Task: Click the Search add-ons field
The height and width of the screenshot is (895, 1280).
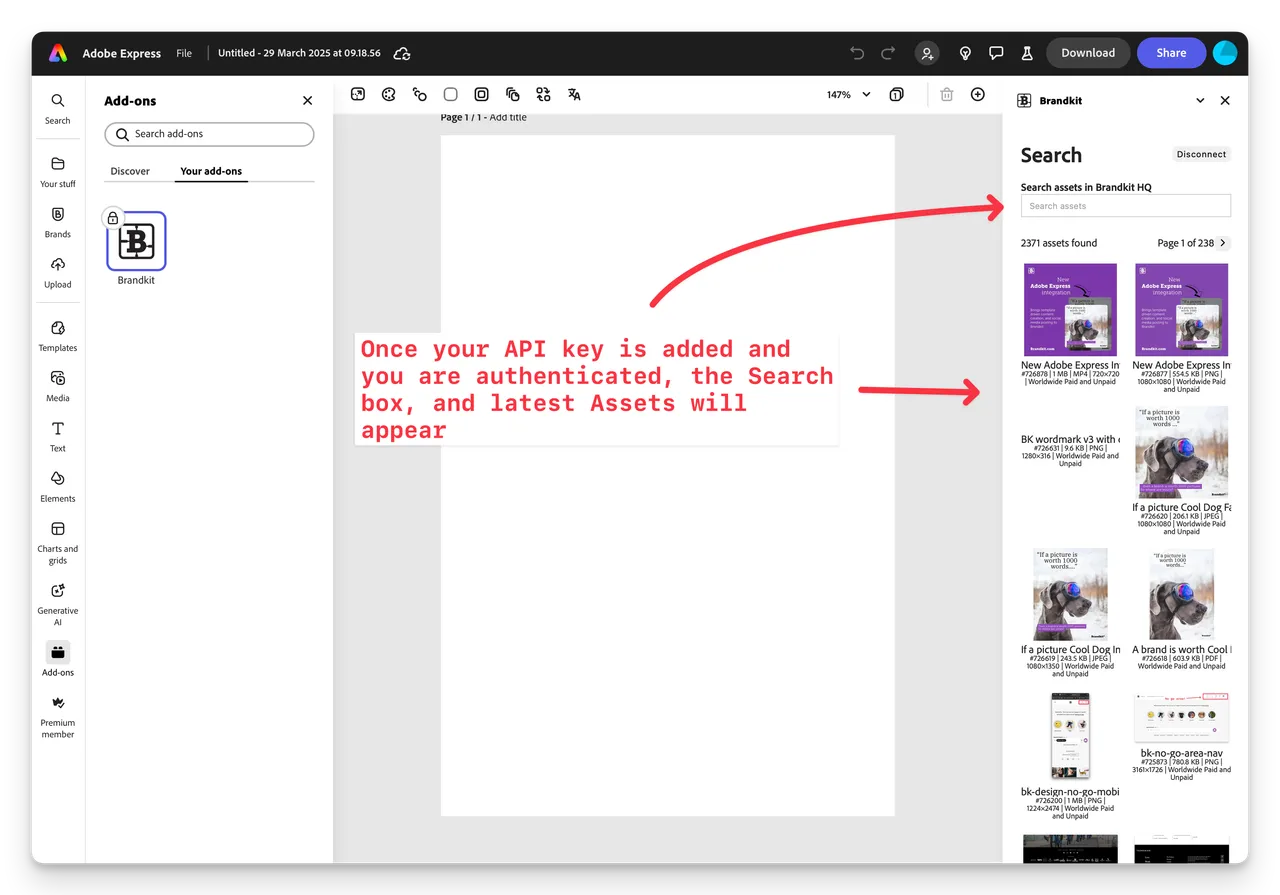Action: (x=209, y=134)
